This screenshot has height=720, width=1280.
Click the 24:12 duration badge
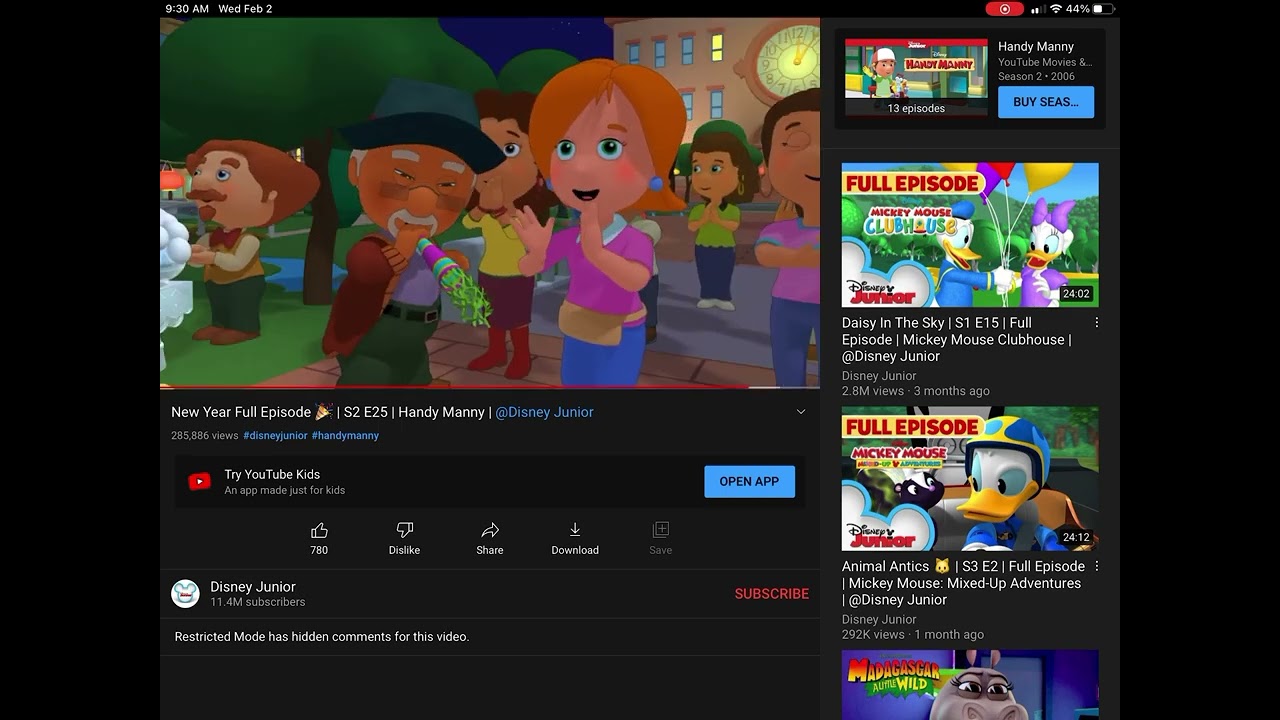1076,537
